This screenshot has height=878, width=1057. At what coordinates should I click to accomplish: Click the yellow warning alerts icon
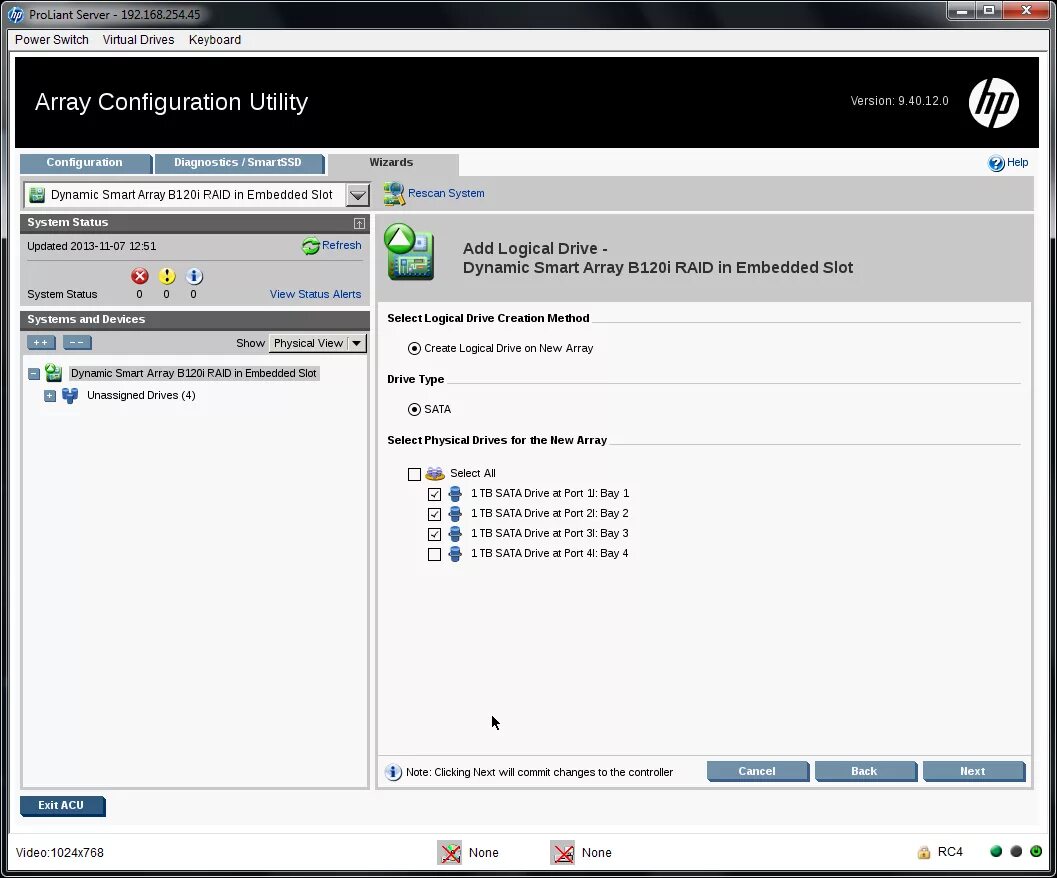click(x=167, y=276)
